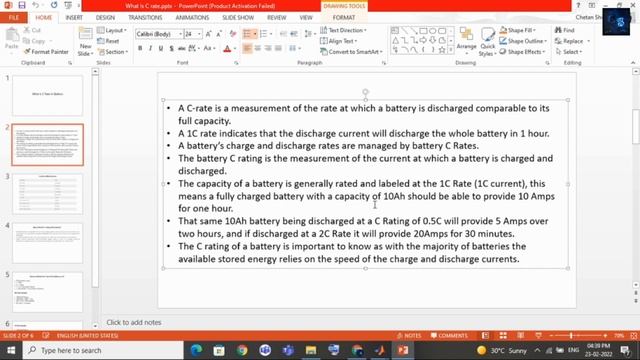This screenshot has height=360, width=640.
Task: Click the Select button in Editing
Action: coord(569,52)
